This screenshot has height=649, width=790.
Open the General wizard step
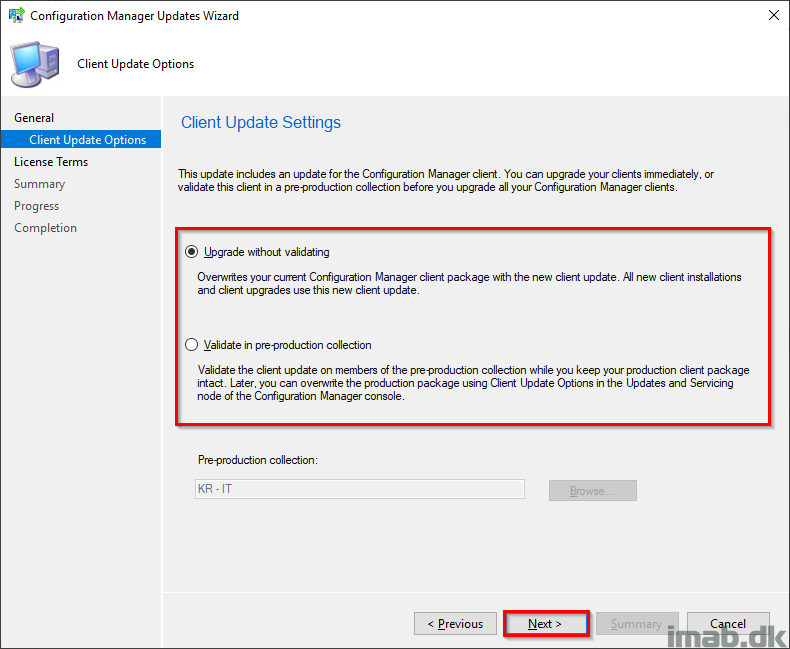click(x=34, y=118)
